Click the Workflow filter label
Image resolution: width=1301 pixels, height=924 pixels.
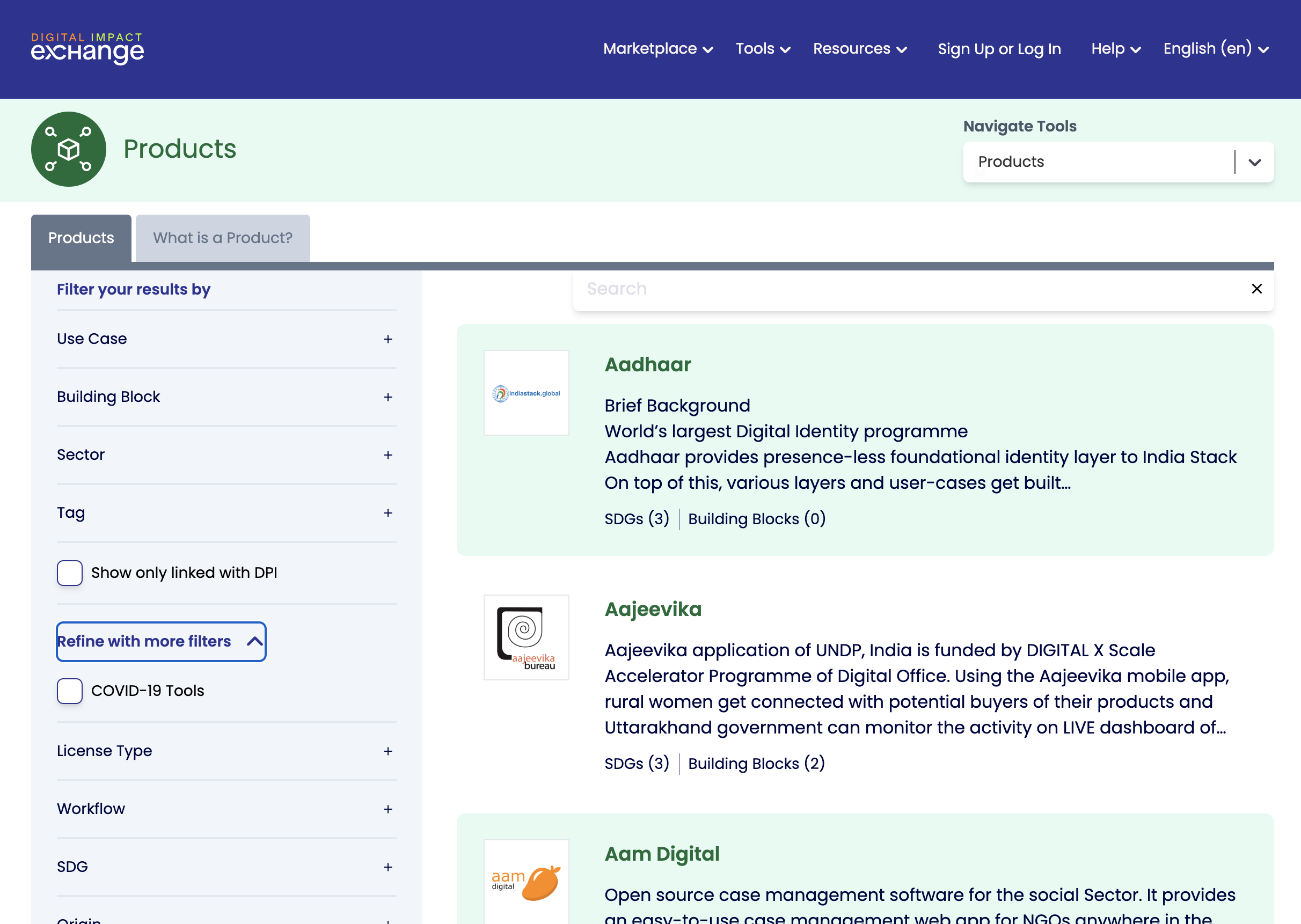(91, 809)
